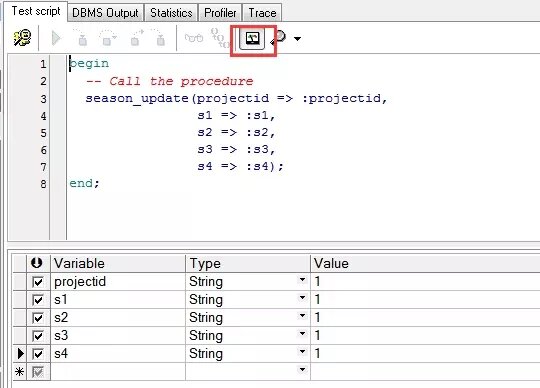
Task: Open the Trace tab
Action: pyautogui.click(x=262, y=13)
